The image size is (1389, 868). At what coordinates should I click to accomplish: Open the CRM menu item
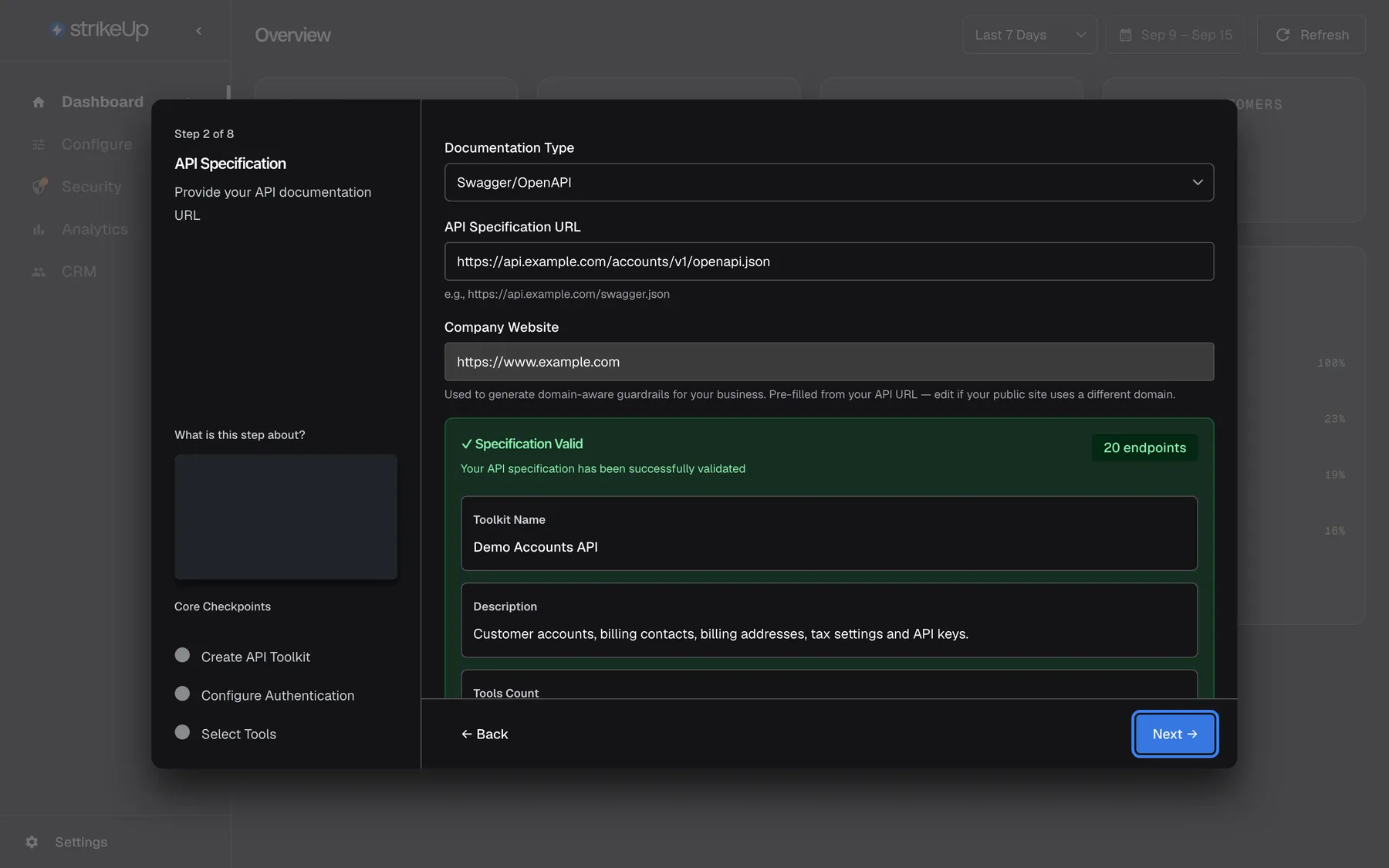[x=79, y=272]
